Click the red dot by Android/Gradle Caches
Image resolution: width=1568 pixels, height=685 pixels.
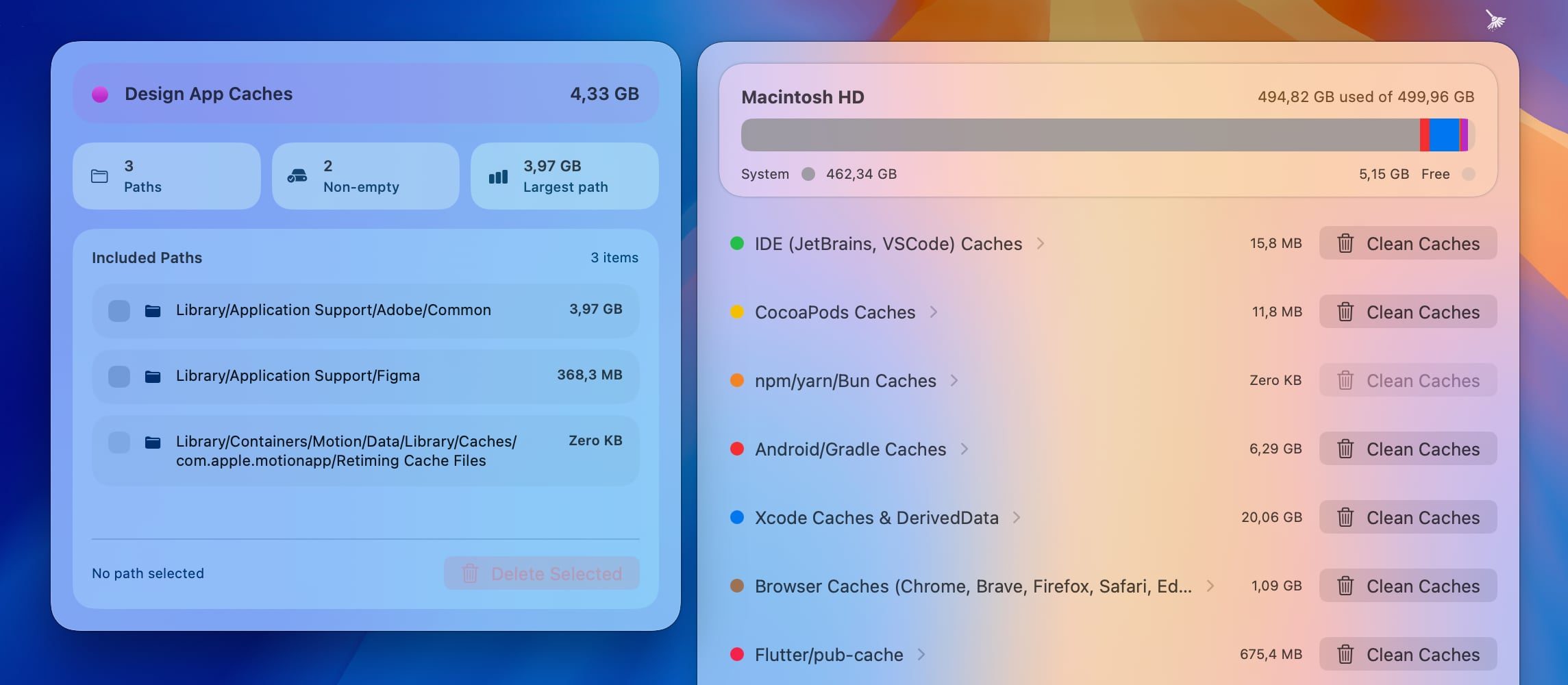tap(737, 449)
